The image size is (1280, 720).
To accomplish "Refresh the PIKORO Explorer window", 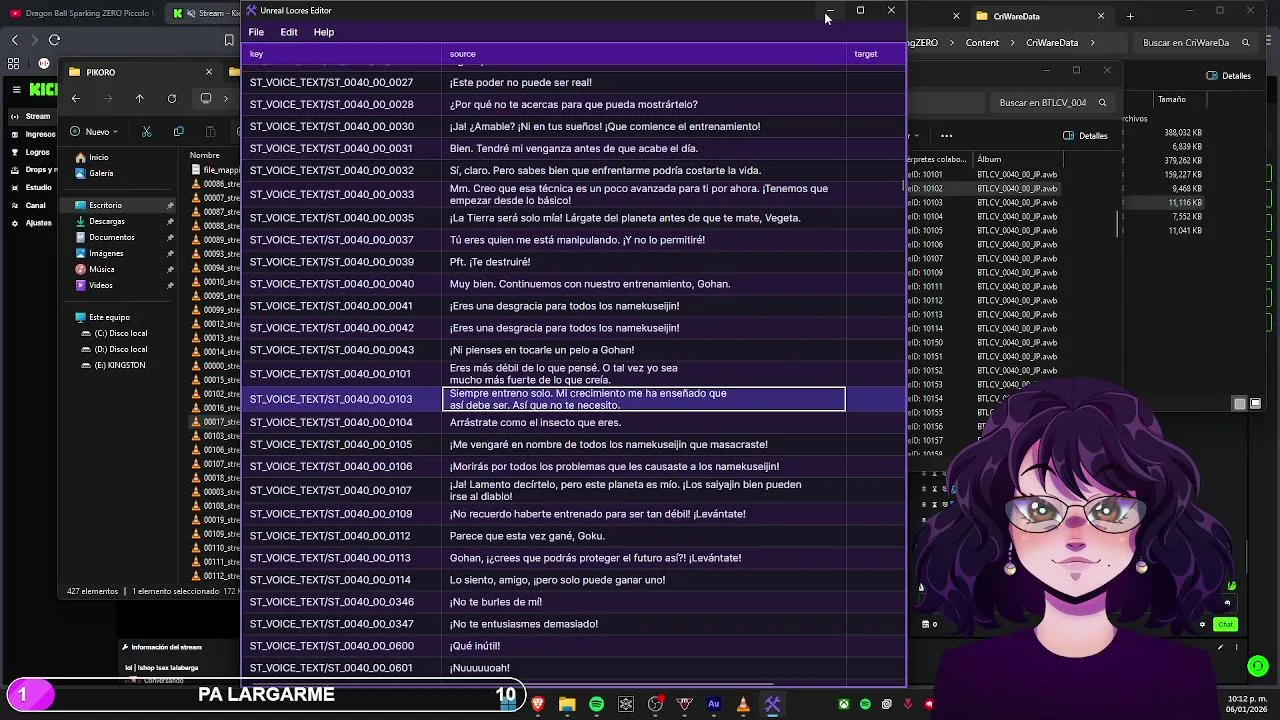I will point(172,98).
